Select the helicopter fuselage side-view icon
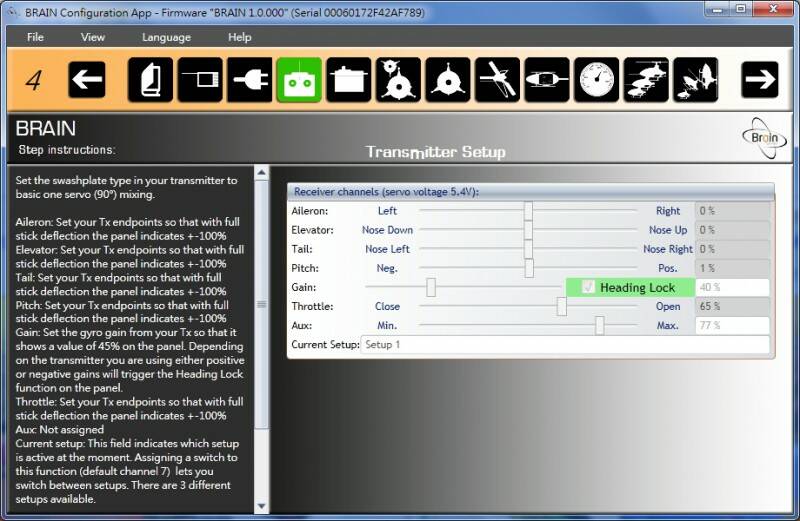The height and width of the screenshot is (521, 800). (547, 80)
